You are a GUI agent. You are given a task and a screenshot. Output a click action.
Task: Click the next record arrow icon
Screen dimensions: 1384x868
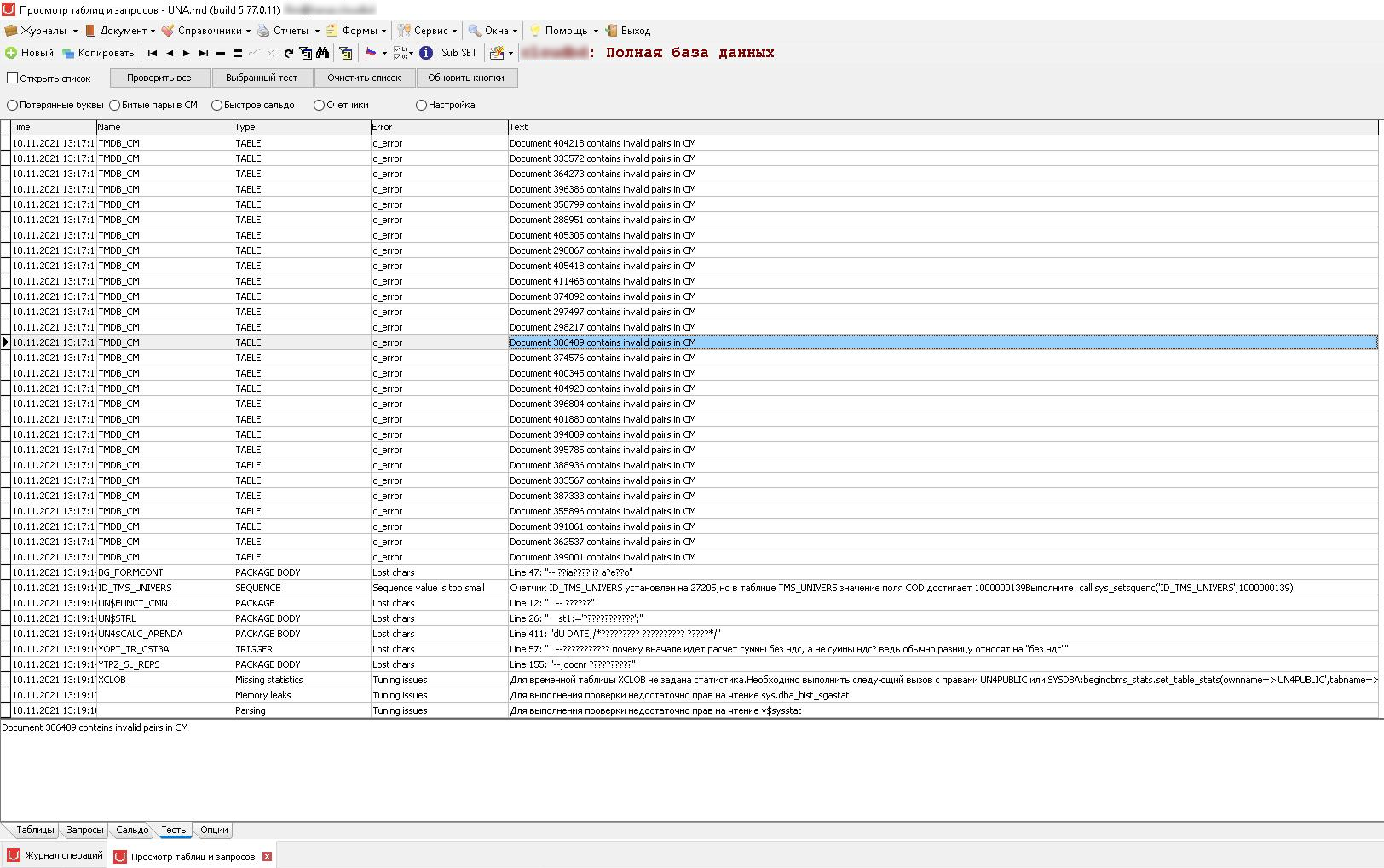point(187,53)
